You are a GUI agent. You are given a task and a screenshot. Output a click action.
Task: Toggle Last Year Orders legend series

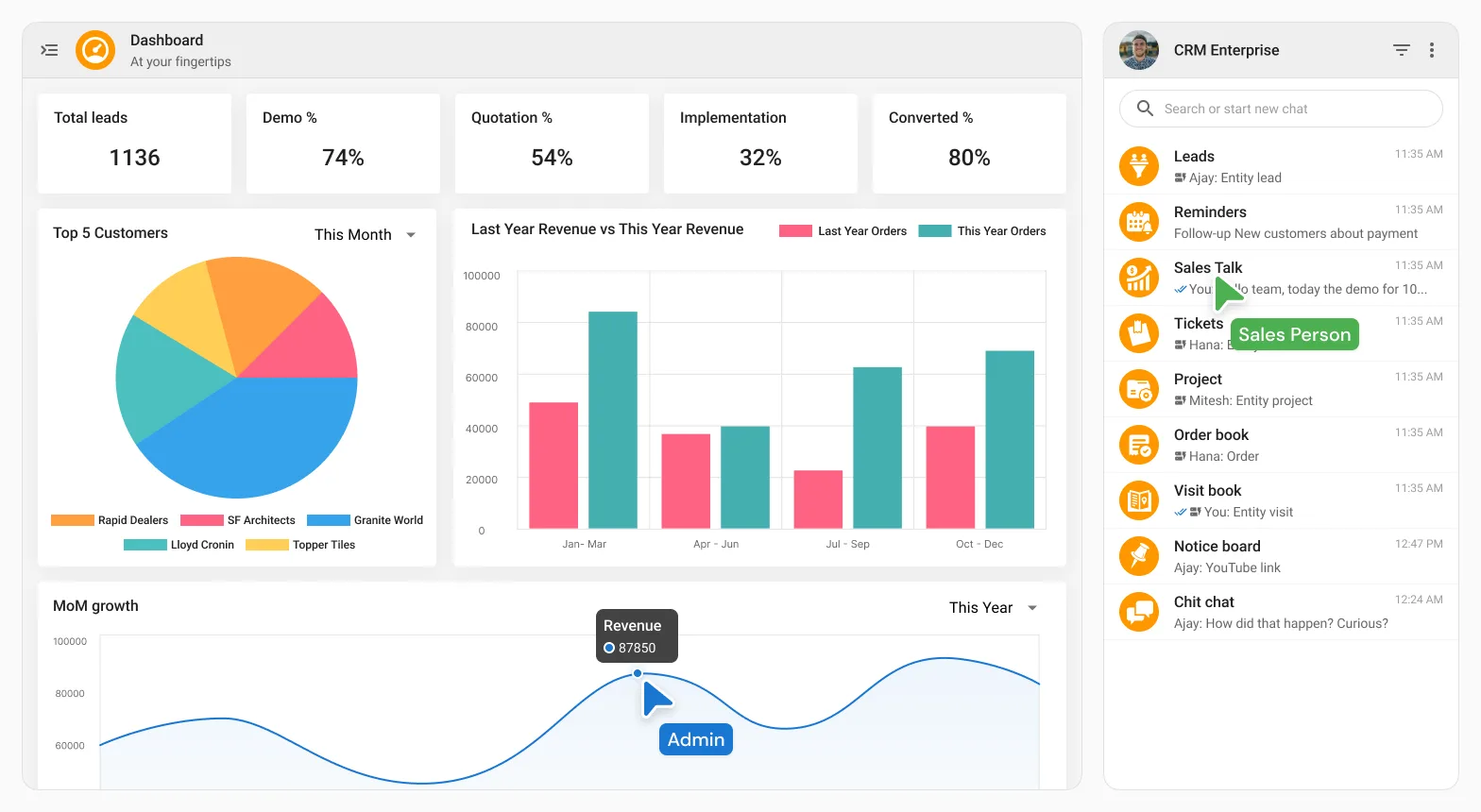click(843, 231)
